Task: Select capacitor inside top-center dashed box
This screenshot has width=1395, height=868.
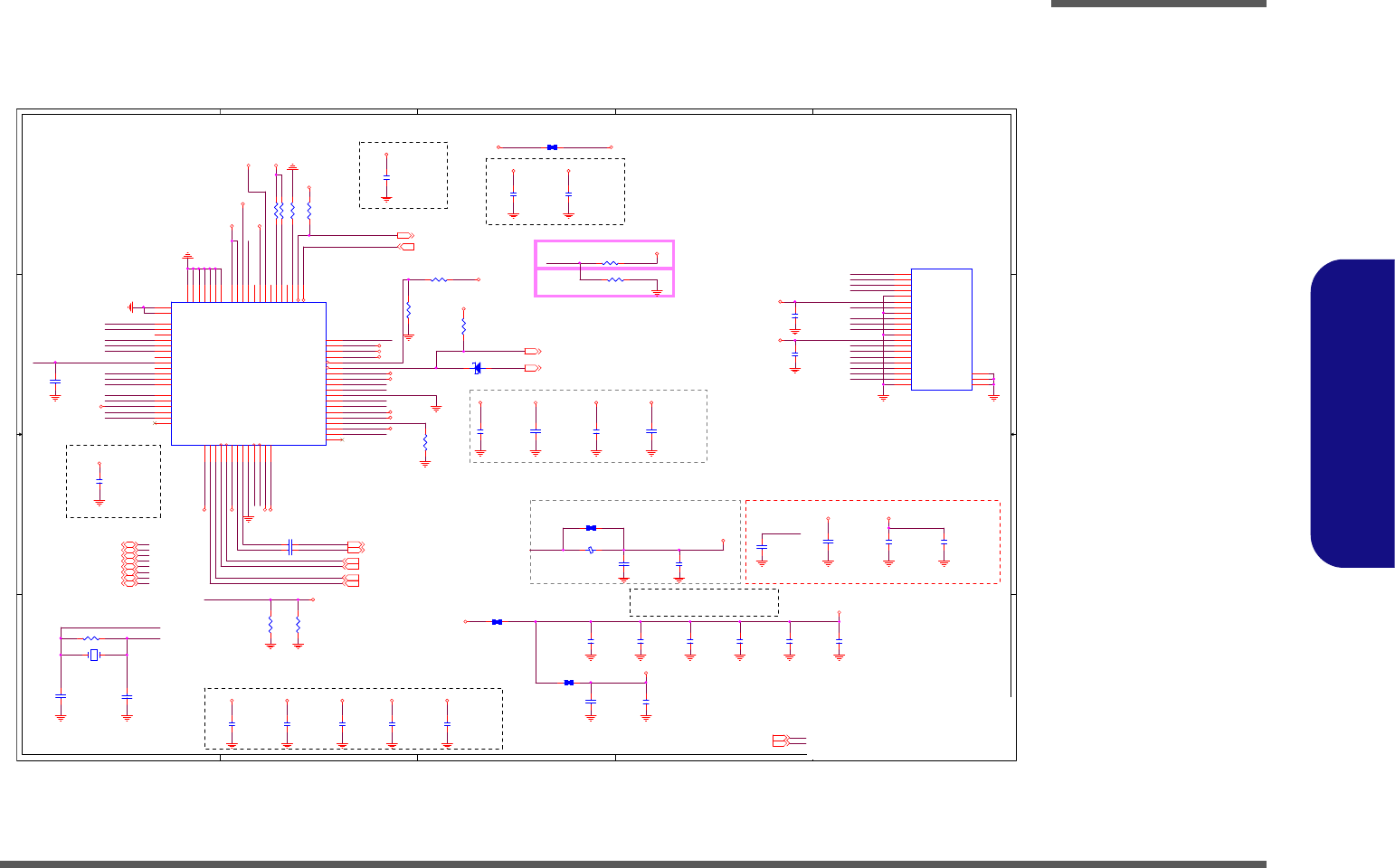Action: (386, 178)
